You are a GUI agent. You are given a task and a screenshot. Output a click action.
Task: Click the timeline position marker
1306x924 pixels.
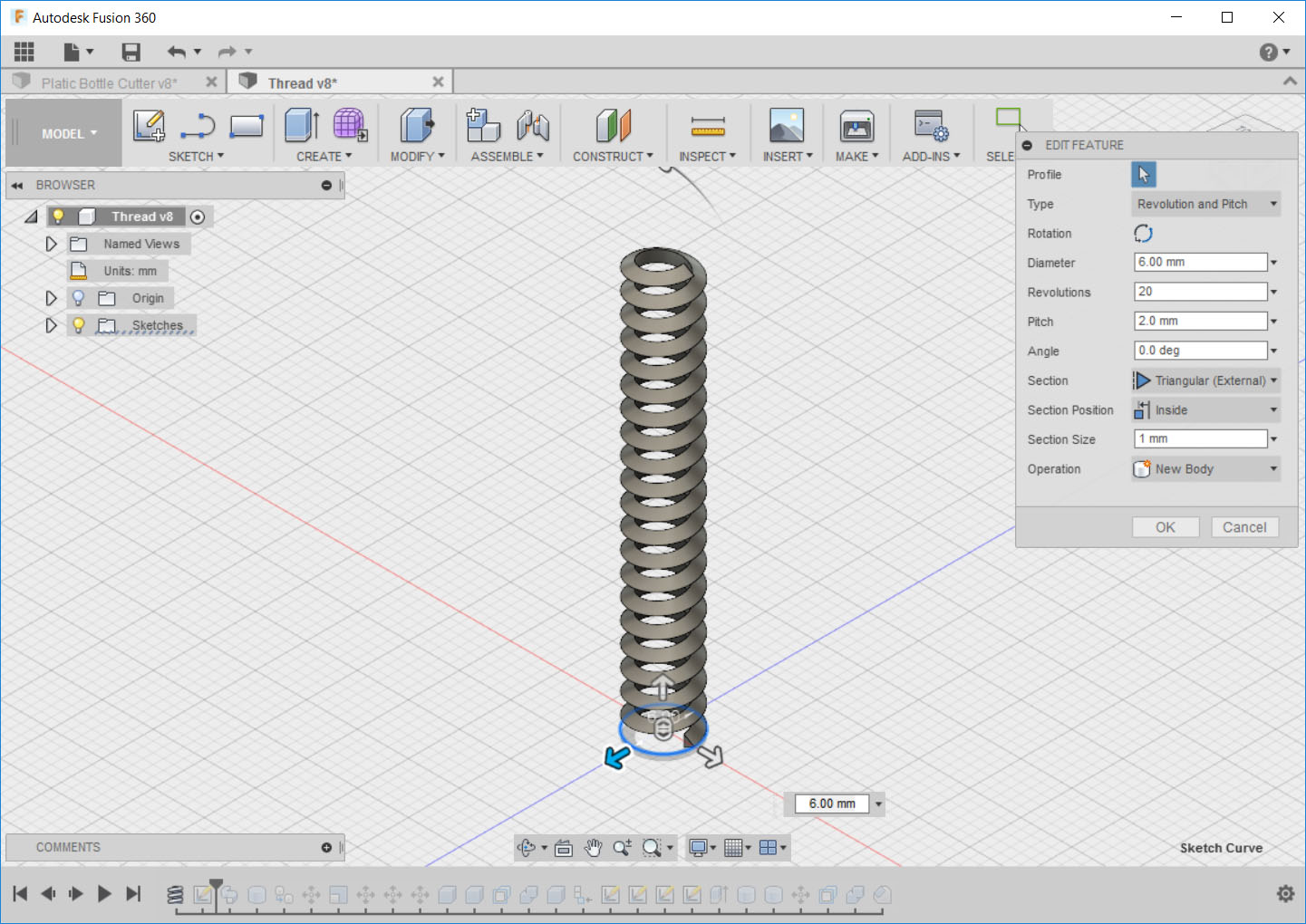click(216, 885)
